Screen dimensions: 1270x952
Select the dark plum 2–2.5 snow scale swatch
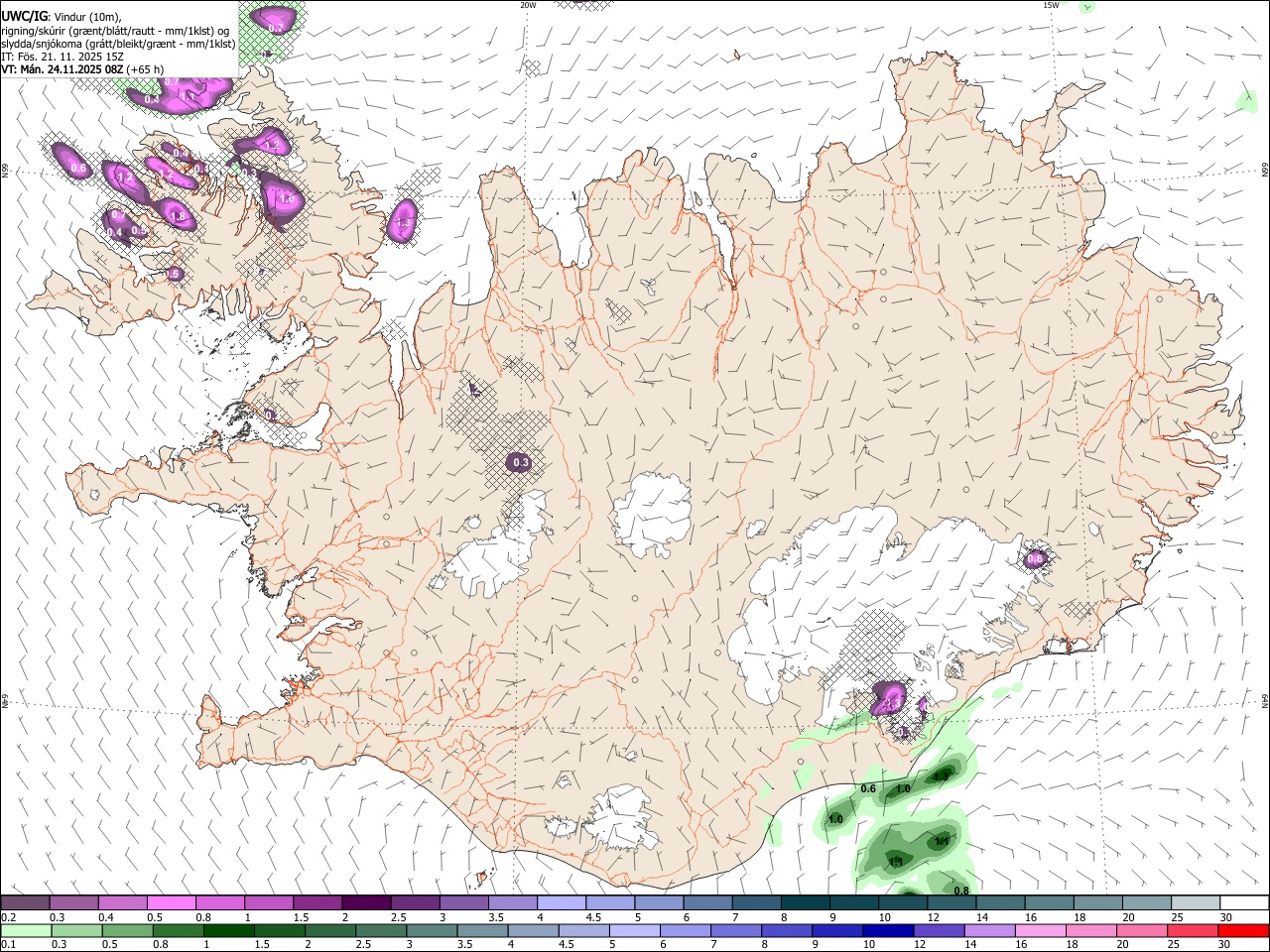pos(366,903)
